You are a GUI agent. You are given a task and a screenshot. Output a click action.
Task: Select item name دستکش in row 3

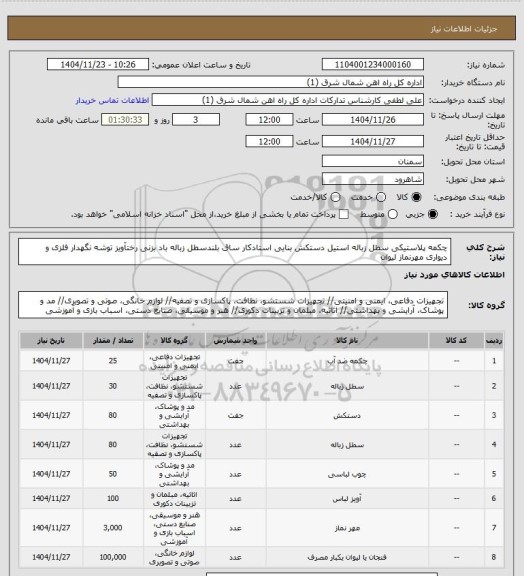(347, 415)
